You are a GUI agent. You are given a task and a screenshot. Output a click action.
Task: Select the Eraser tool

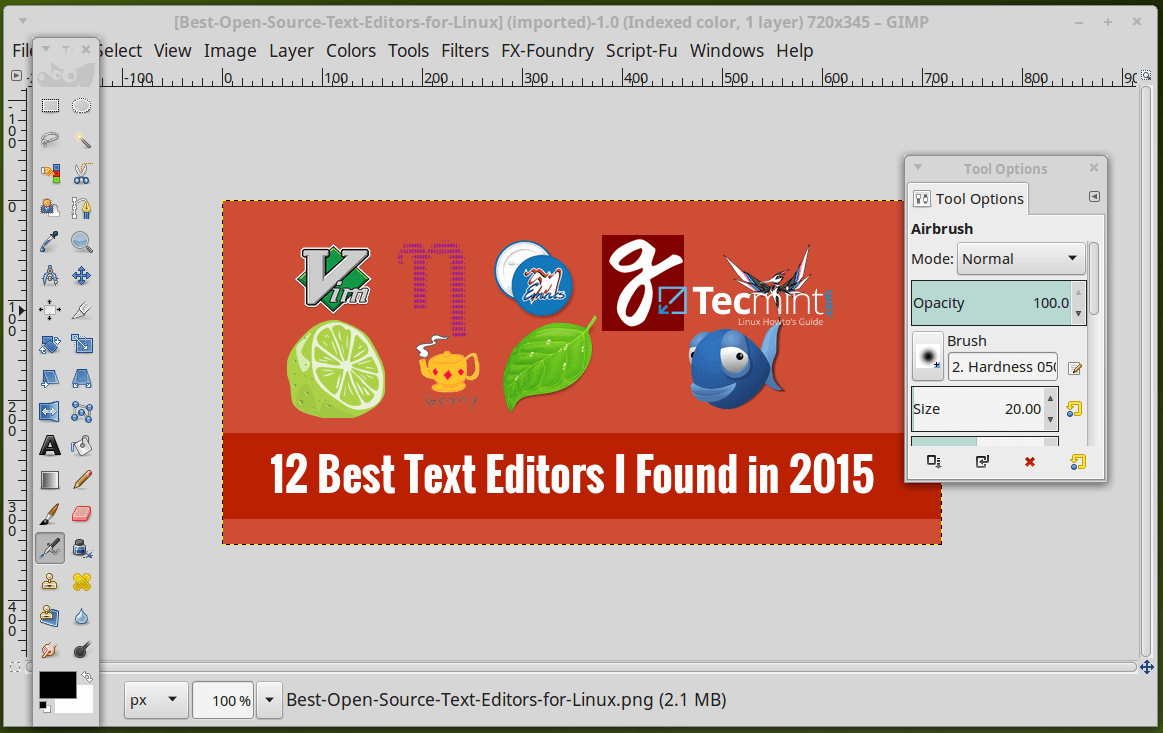pos(82,513)
